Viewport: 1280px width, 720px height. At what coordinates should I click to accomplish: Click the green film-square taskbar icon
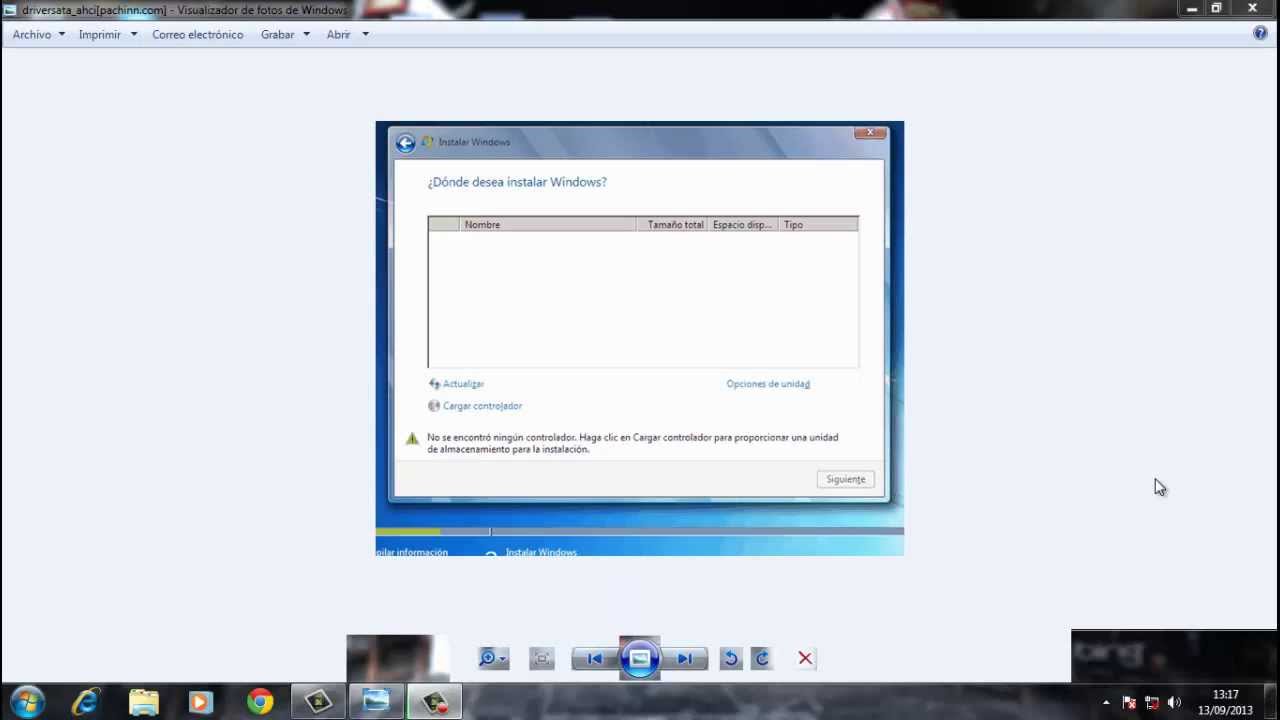(318, 702)
